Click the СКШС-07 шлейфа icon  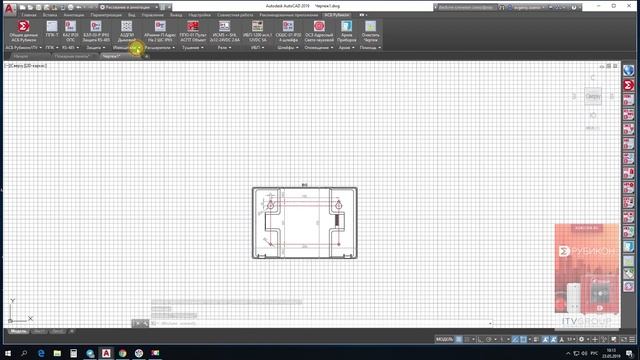288,27
